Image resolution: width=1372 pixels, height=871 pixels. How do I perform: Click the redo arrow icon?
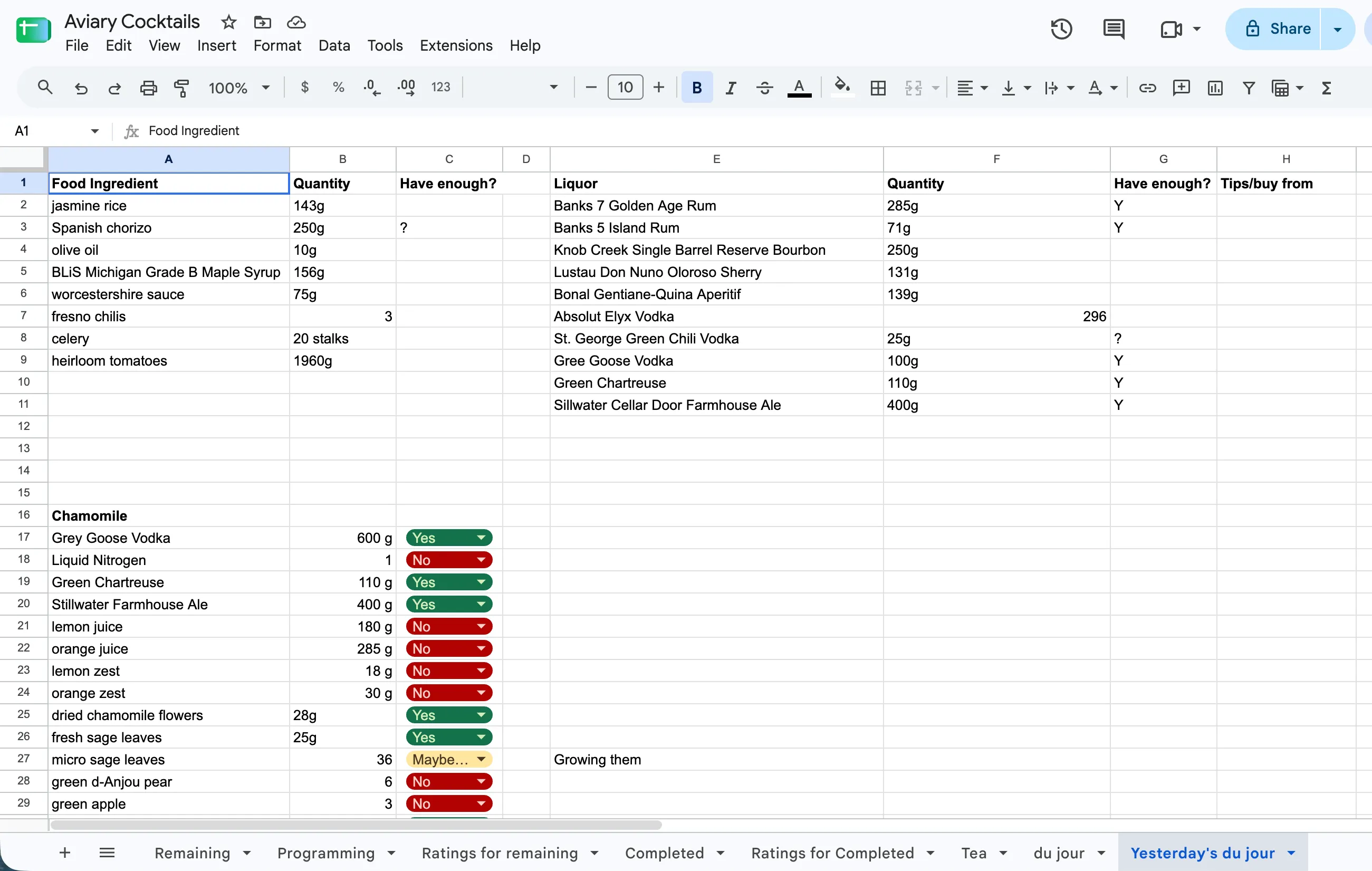click(x=114, y=88)
